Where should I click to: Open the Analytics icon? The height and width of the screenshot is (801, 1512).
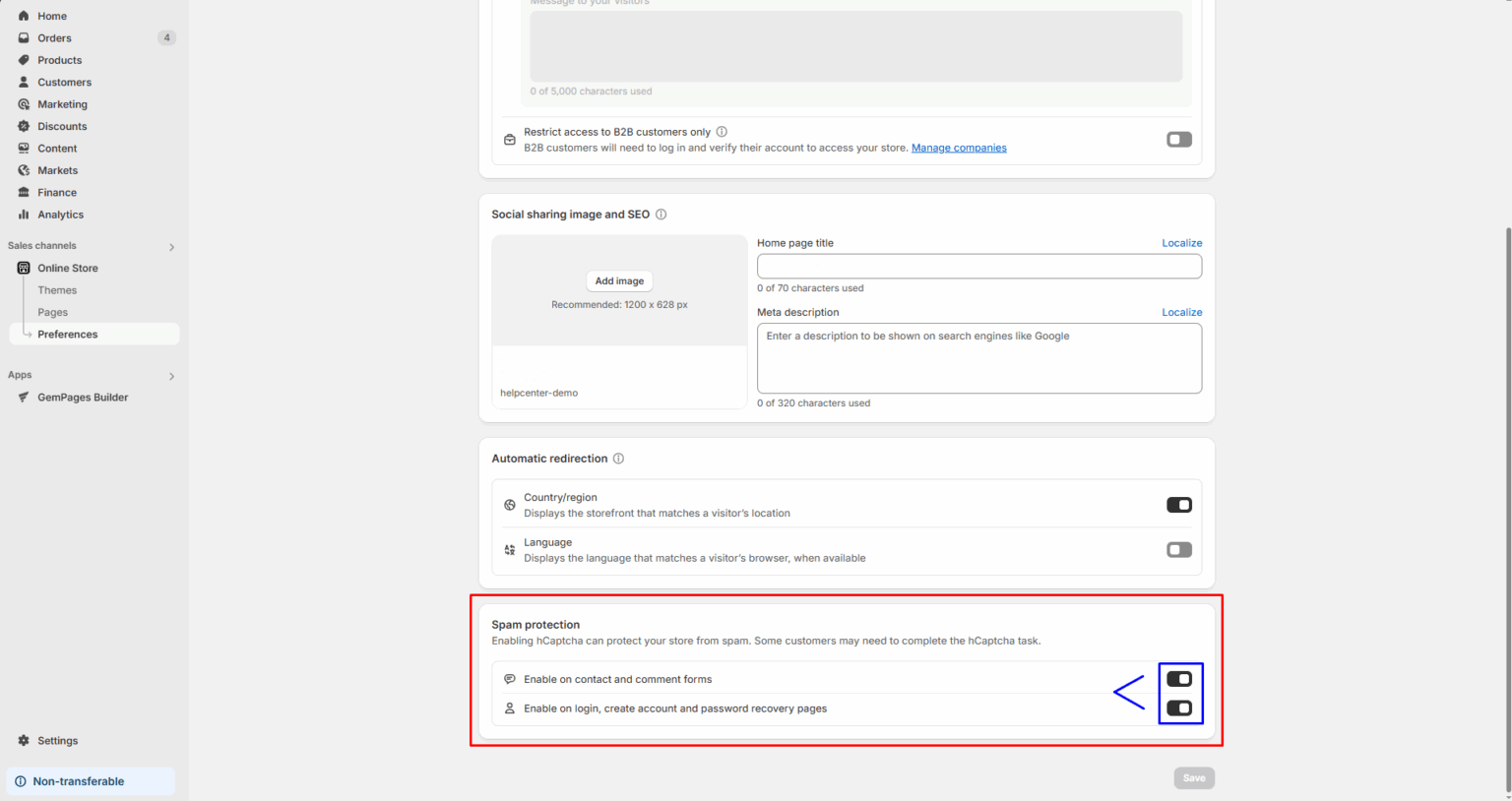(x=25, y=215)
